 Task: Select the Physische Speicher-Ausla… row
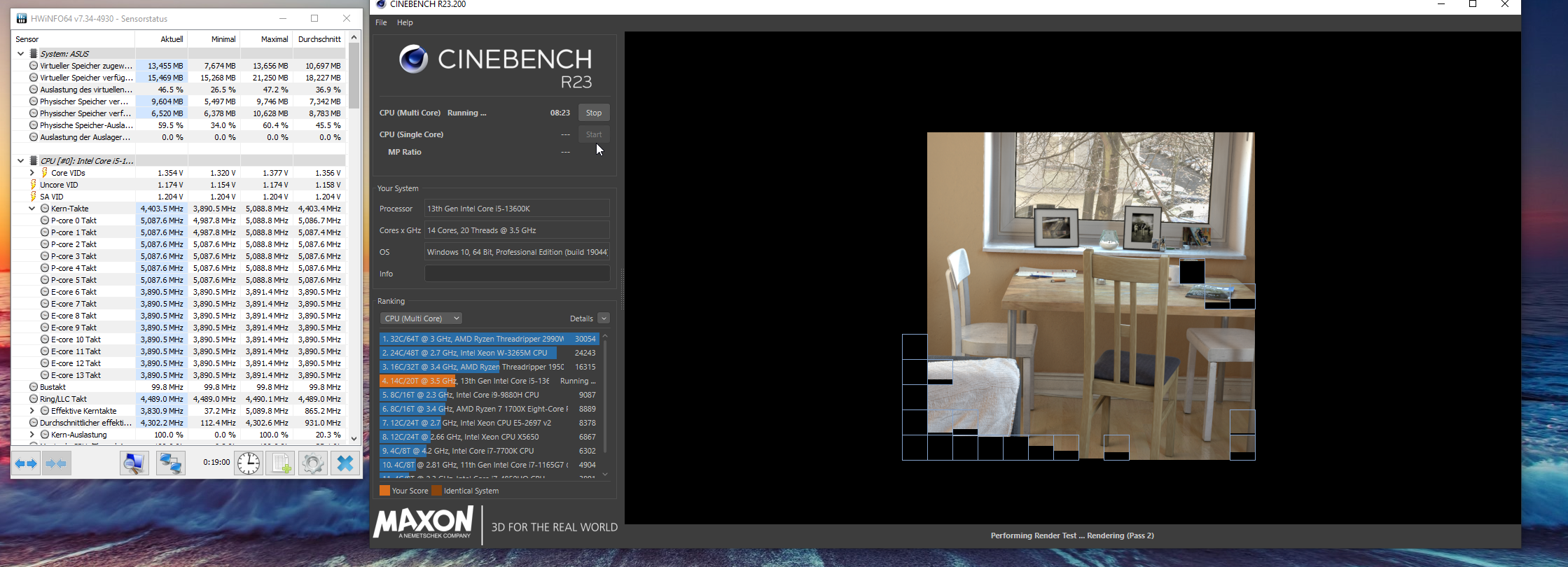(x=179, y=125)
